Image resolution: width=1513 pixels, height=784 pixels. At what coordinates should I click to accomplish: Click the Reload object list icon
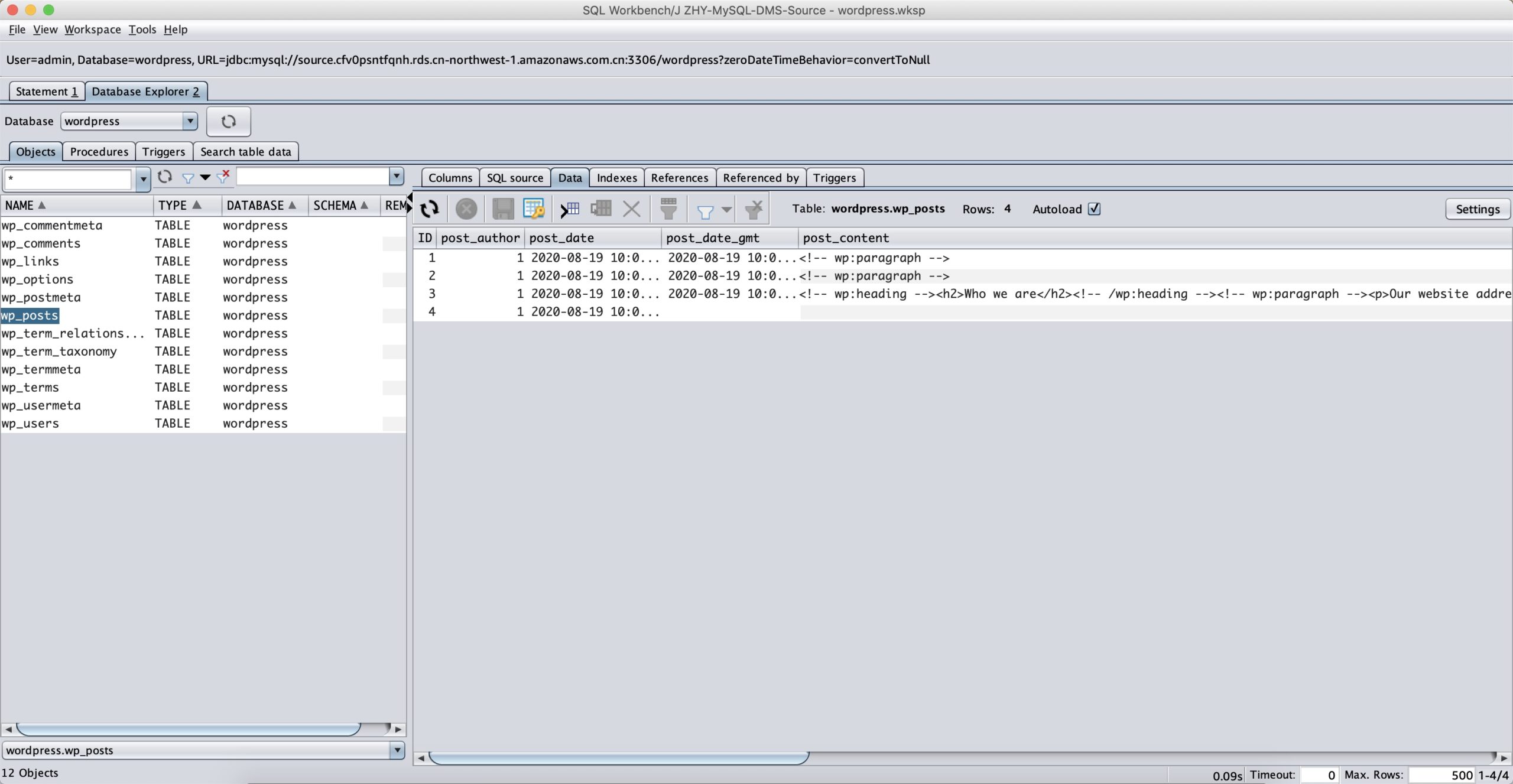[165, 177]
